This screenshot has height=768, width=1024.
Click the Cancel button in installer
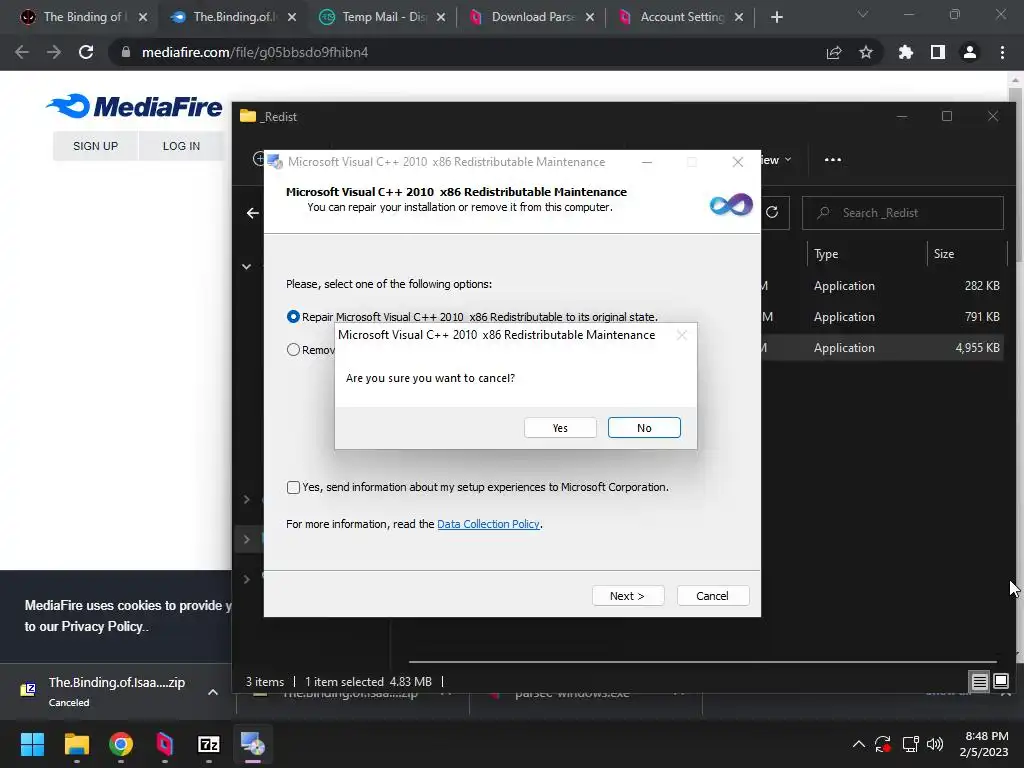point(712,596)
